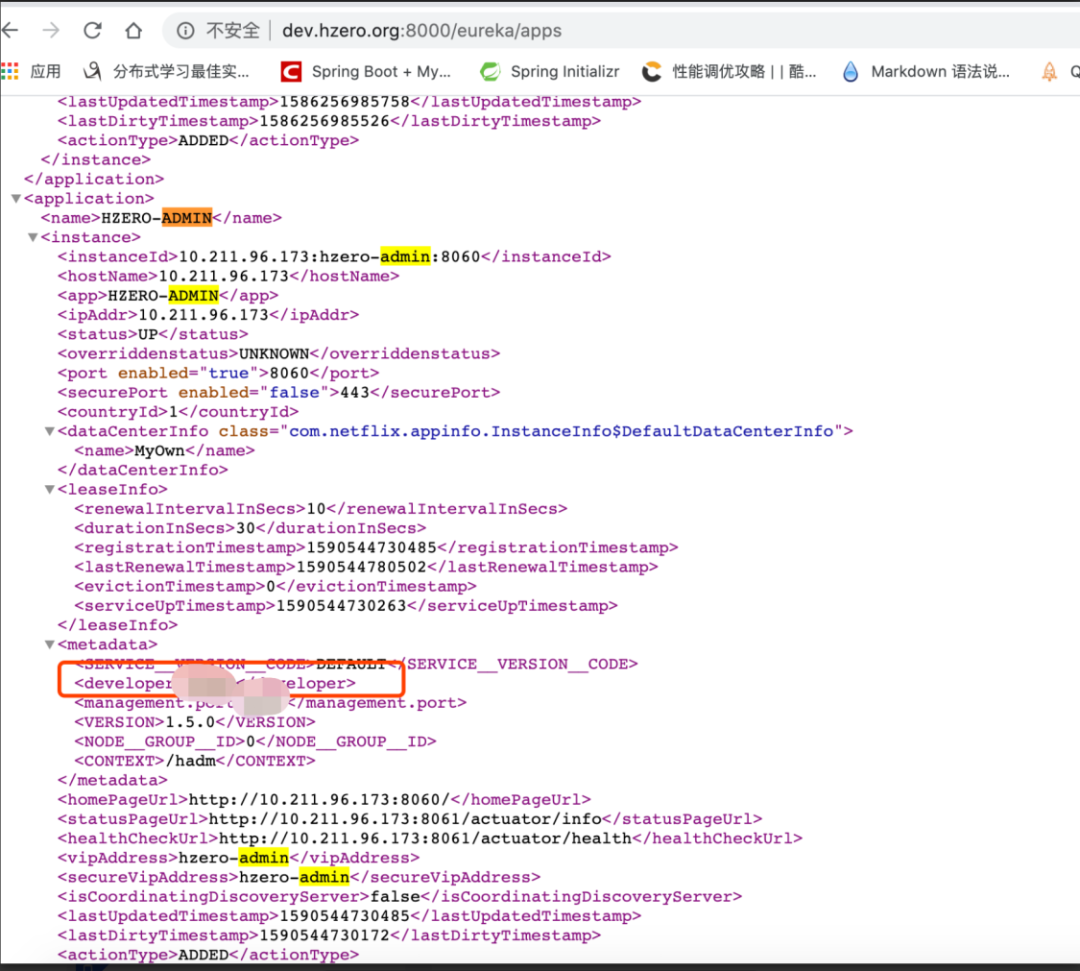The height and width of the screenshot is (971, 1080).
Task: Click the orange rocket bookmark icon
Action: tap(1049, 71)
